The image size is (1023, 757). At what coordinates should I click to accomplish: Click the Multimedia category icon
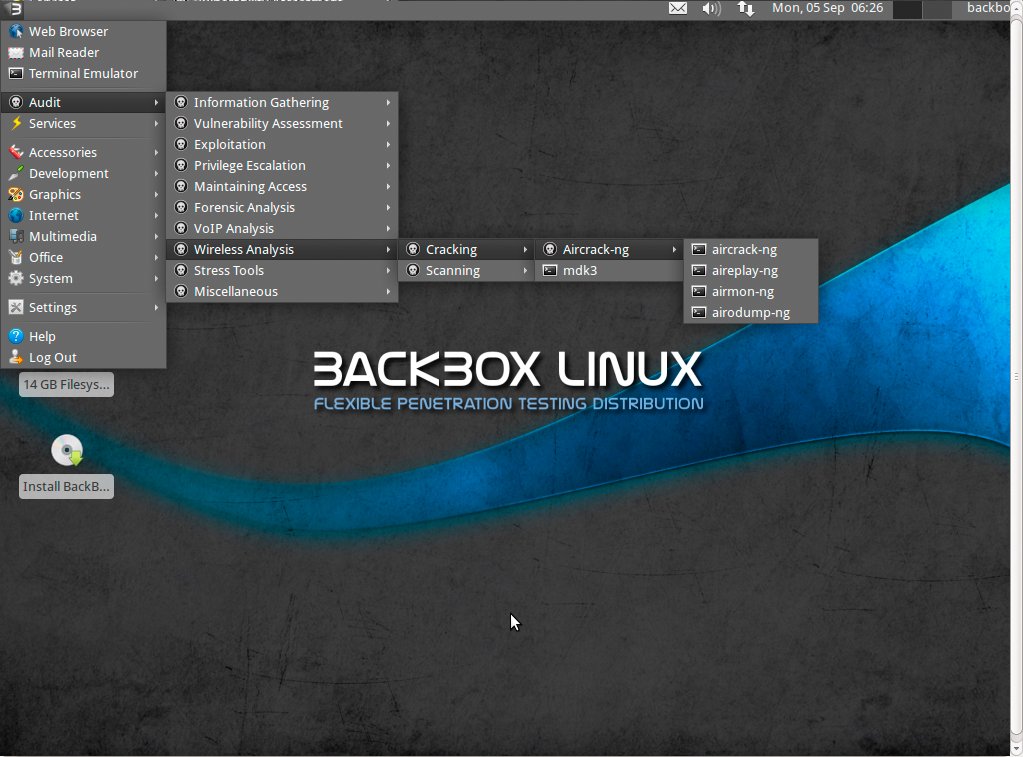point(16,236)
